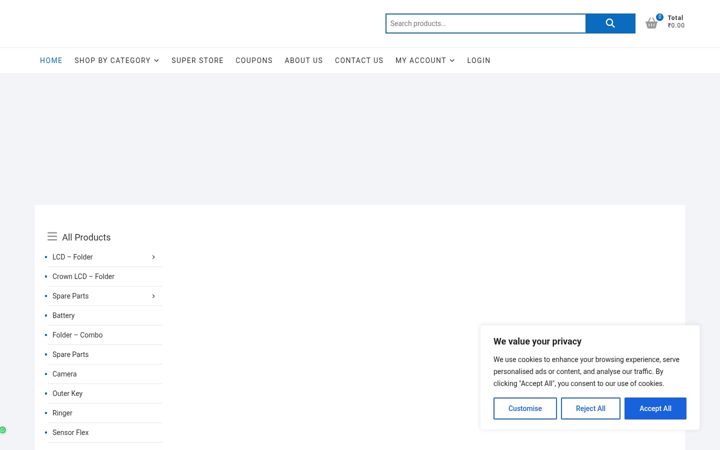Go to the Home menu item

point(51,60)
